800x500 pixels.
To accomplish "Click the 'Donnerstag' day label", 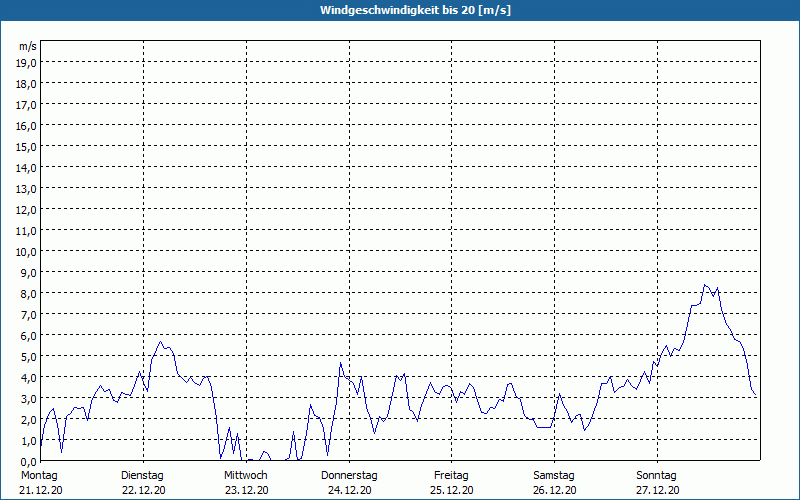I will click(x=349, y=476).
